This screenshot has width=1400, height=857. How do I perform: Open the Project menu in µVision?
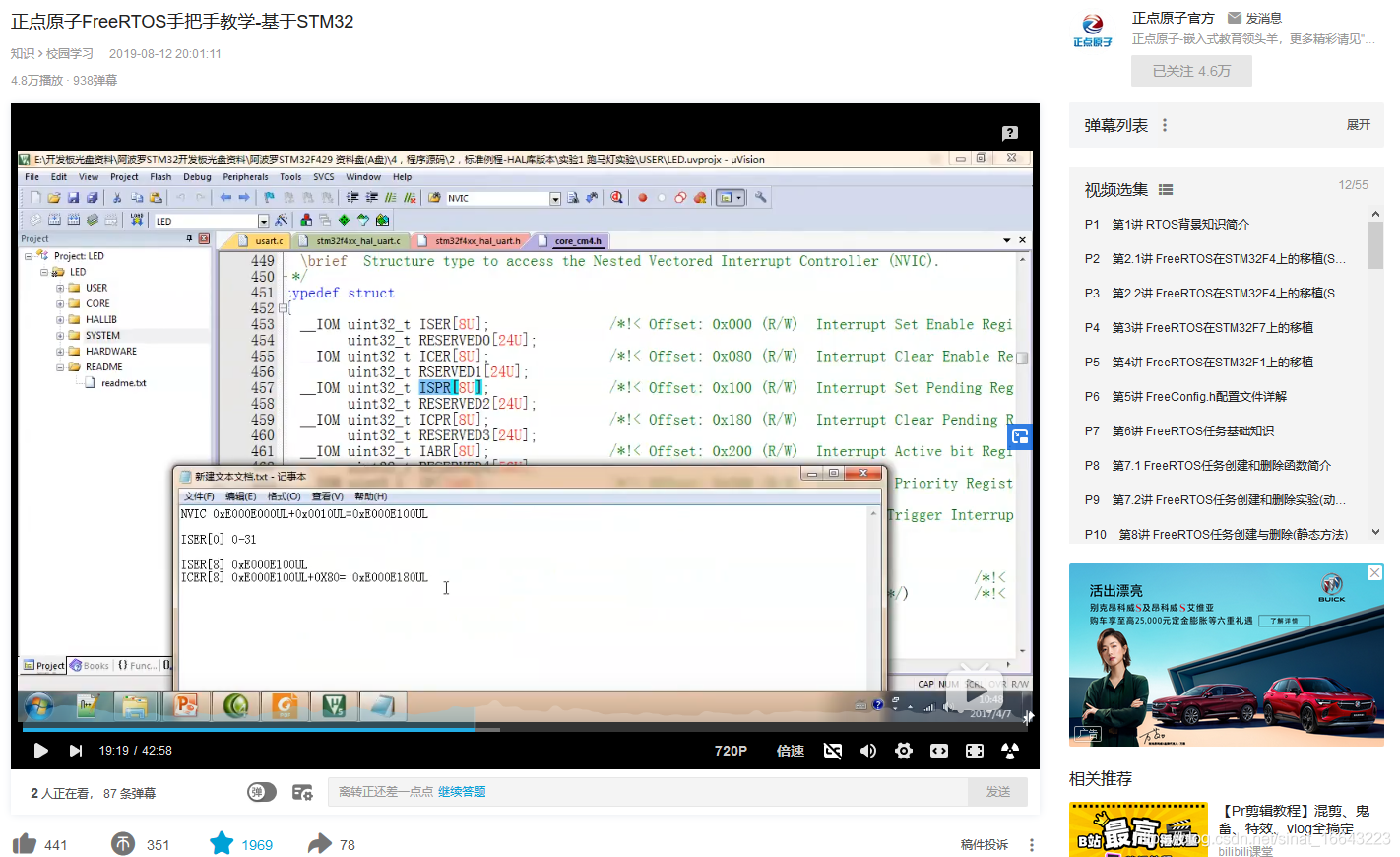(x=124, y=177)
